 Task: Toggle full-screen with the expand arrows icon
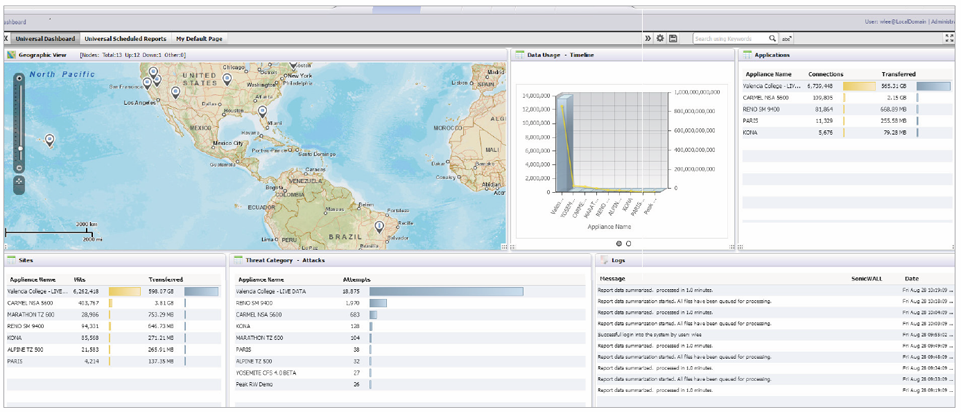[x=950, y=39]
